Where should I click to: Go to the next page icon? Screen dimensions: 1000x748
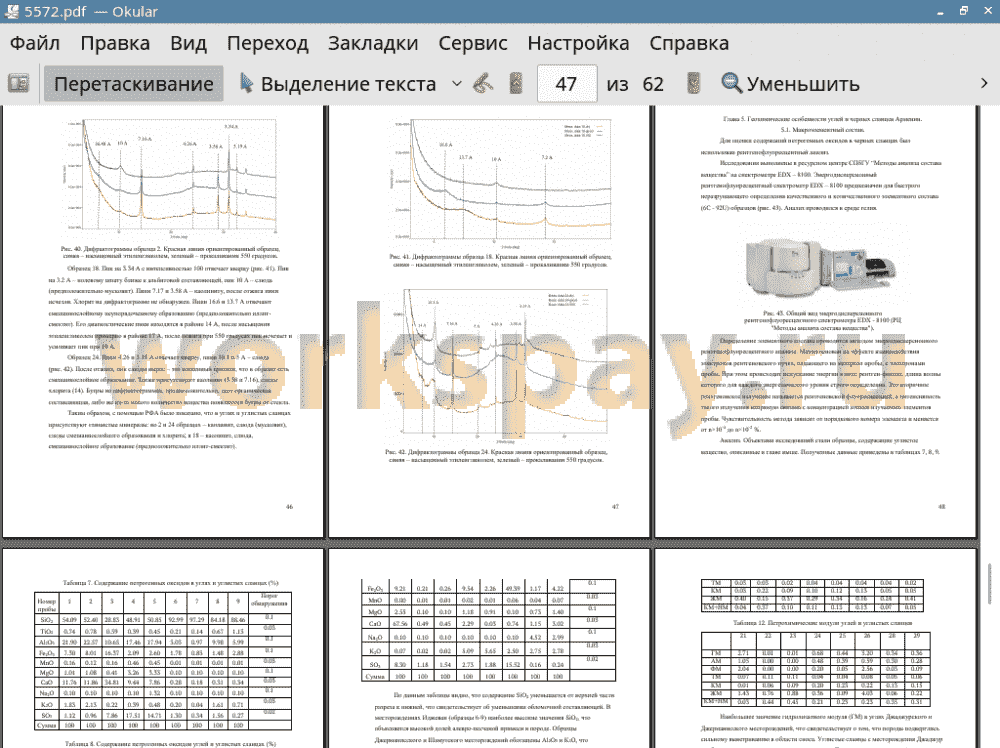pyautogui.click(x=693, y=84)
